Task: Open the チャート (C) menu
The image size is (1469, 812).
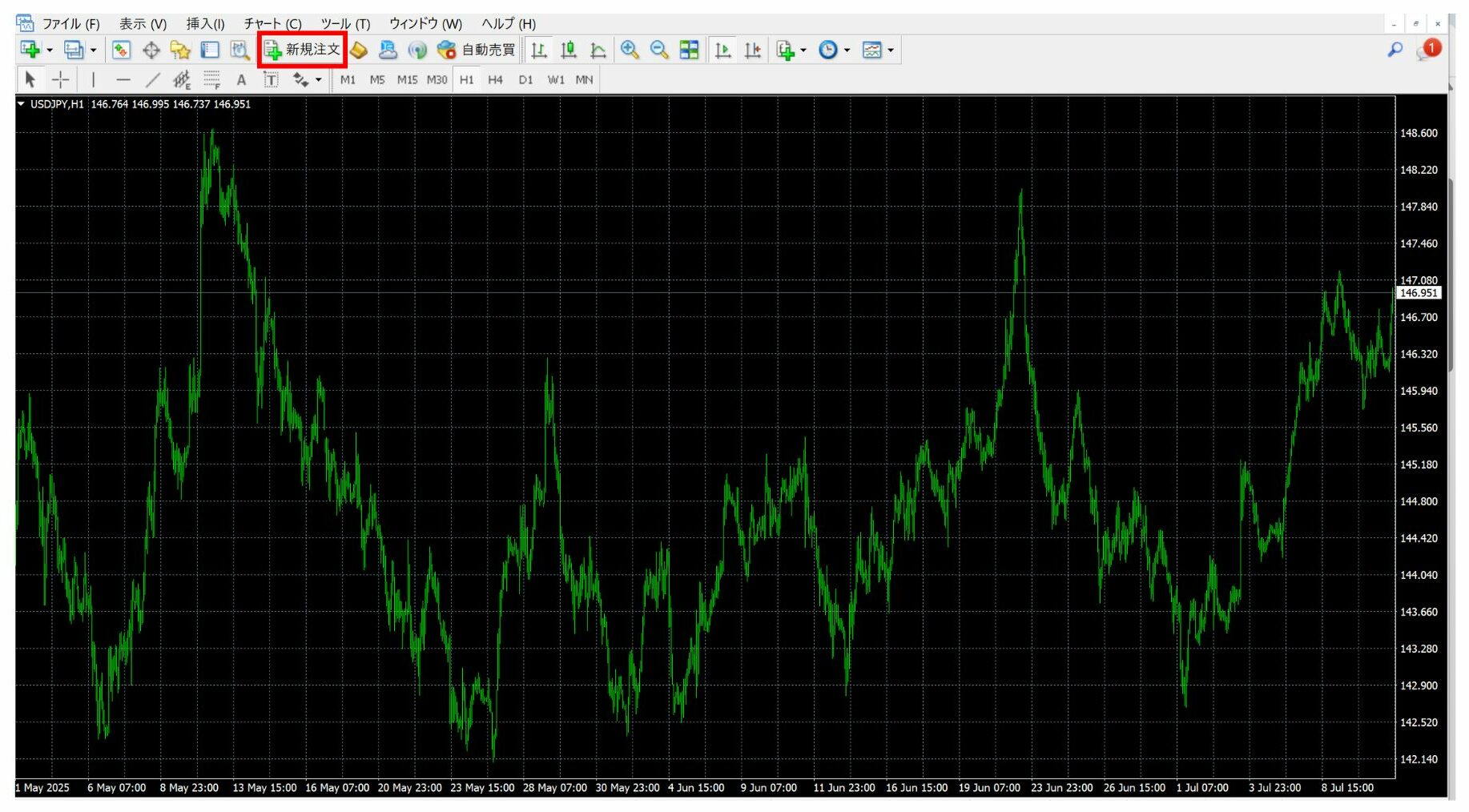Action: click(272, 24)
